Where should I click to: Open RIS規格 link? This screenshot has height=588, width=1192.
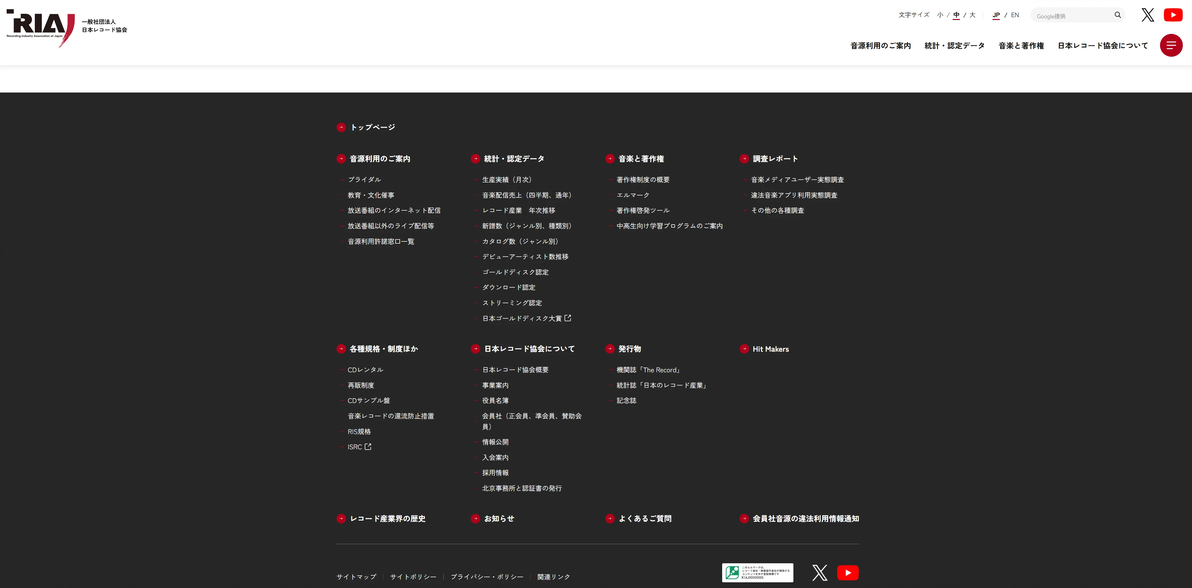tap(359, 431)
